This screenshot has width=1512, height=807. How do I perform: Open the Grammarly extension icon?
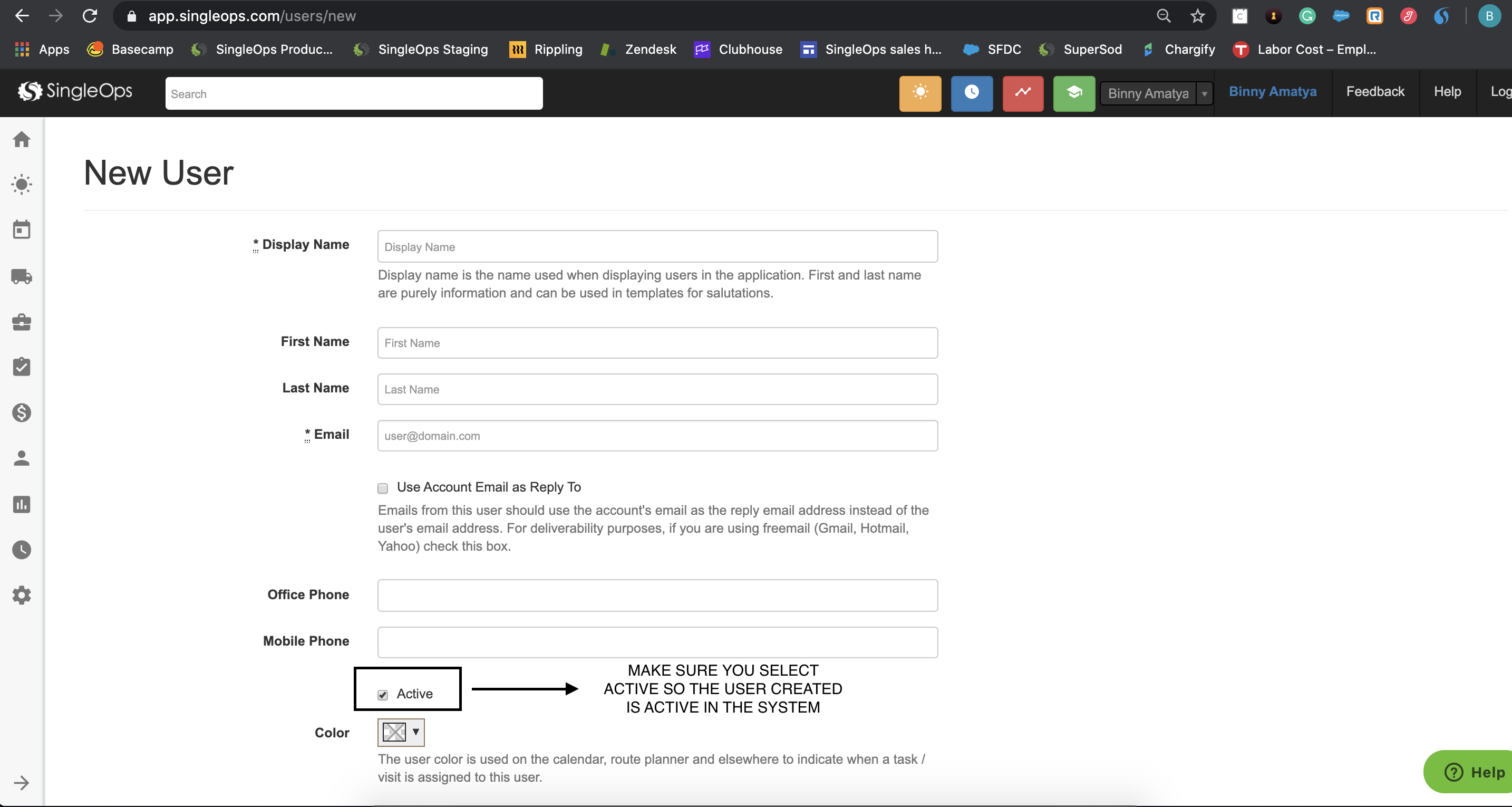point(1307,16)
